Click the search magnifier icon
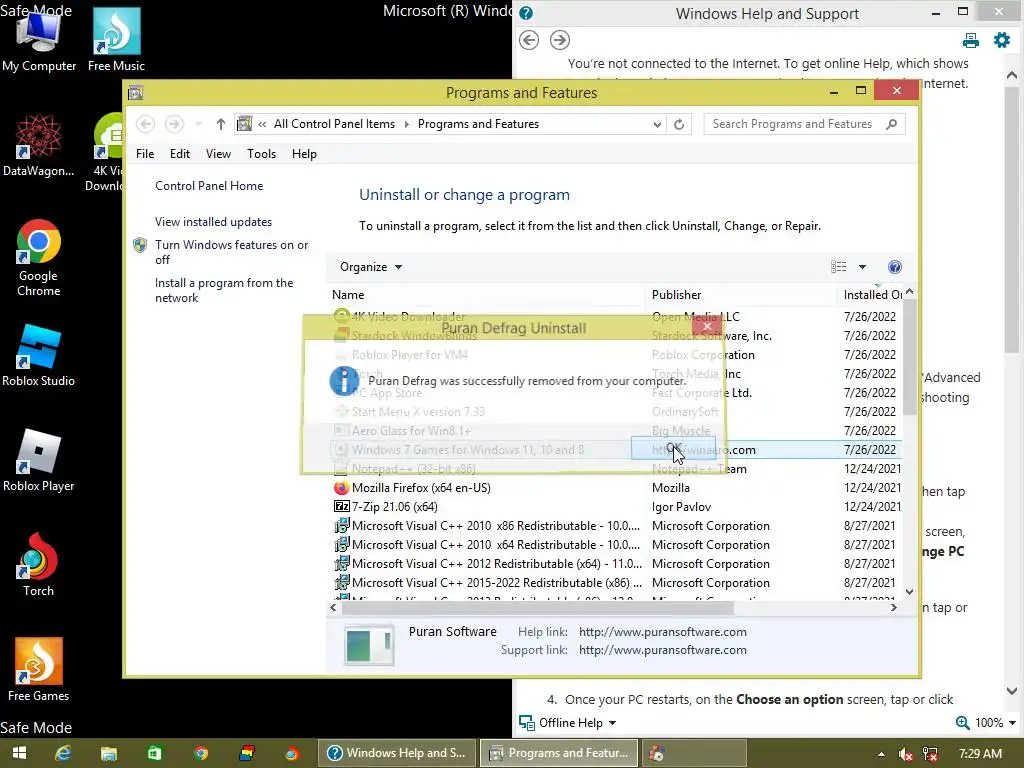The image size is (1024, 768). (891, 123)
